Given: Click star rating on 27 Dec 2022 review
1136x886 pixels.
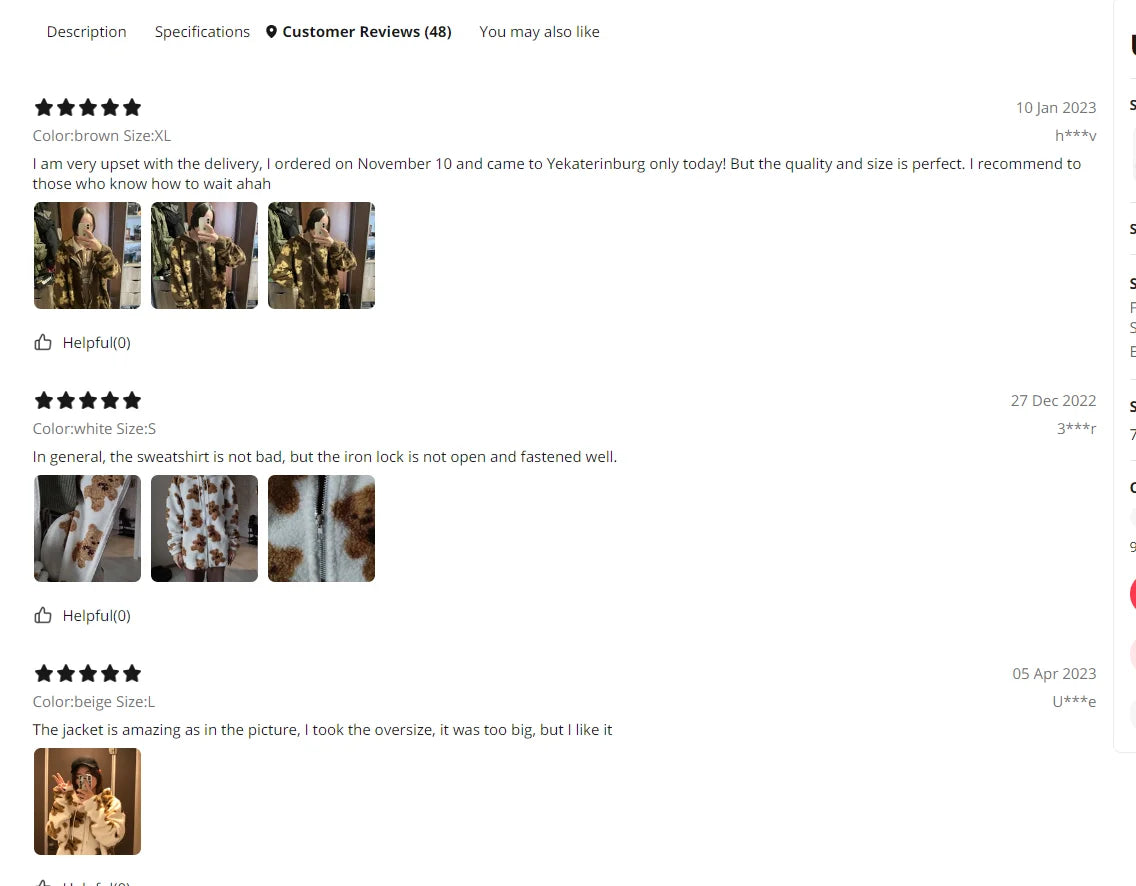Looking at the screenshot, I should point(88,400).
